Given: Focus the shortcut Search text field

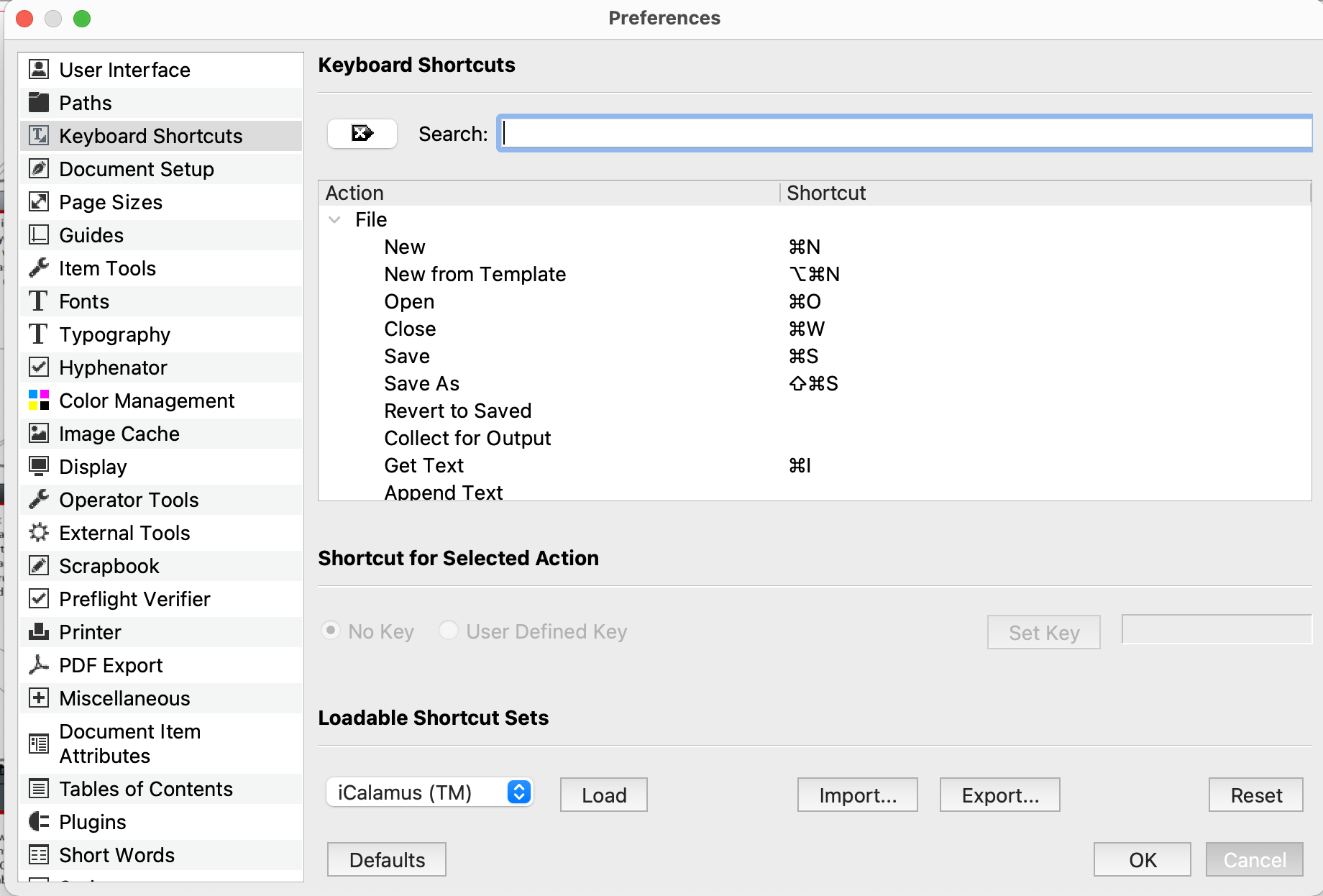Looking at the screenshot, I should pos(906,134).
